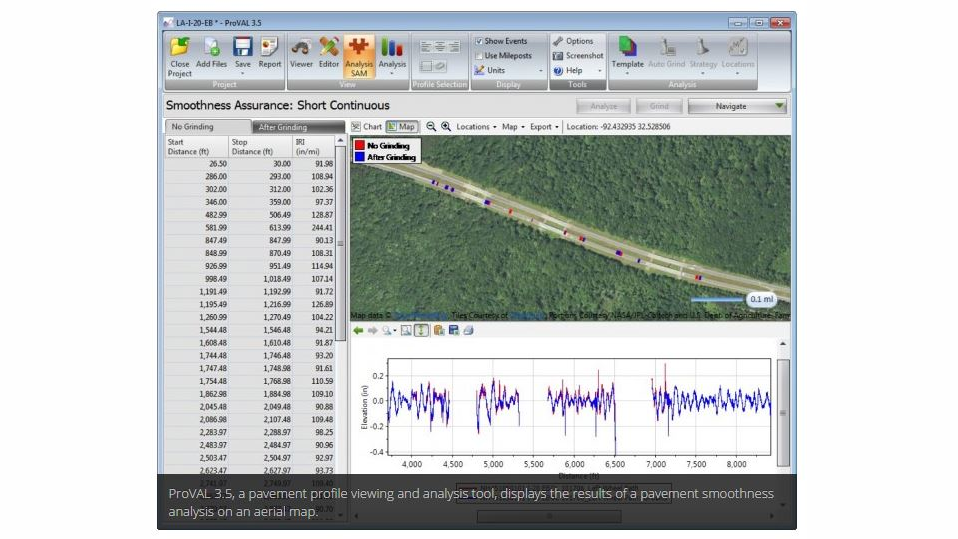Image resolution: width=958 pixels, height=539 pixels.
Task: Copy chart to clipboard icon
Action: tap(439, 331)
